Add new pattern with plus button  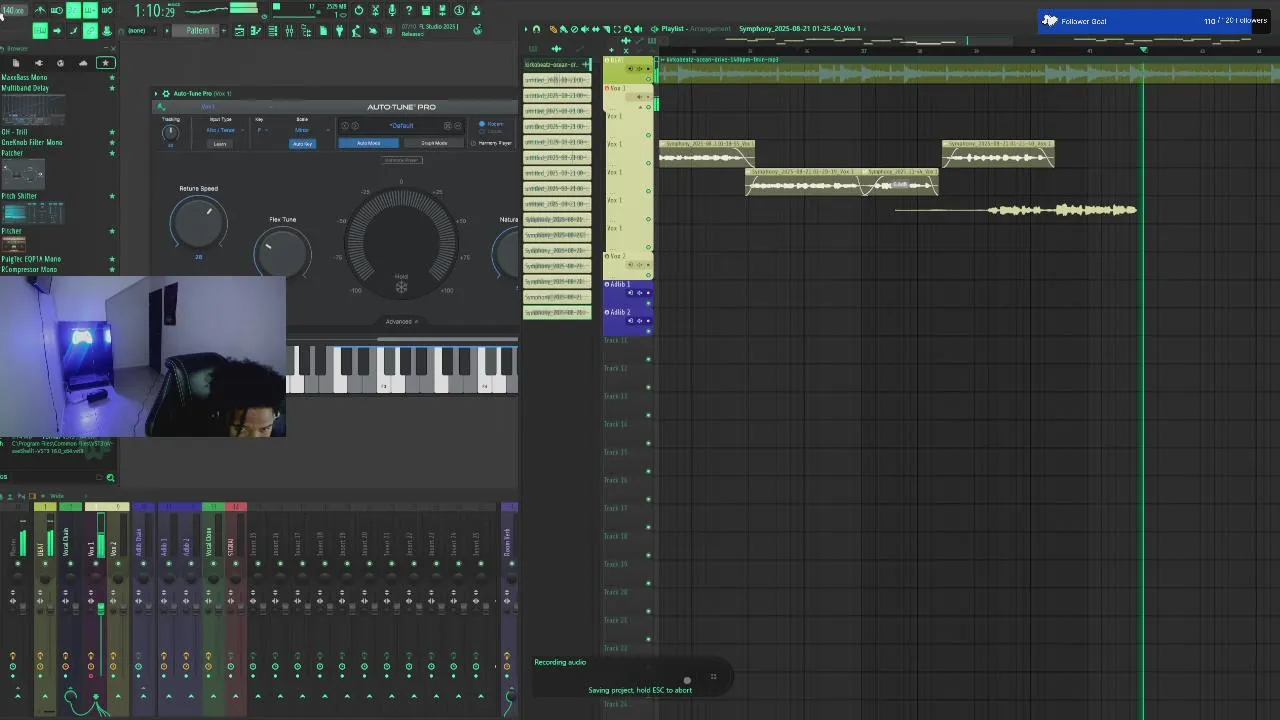(x=224, y=30)
